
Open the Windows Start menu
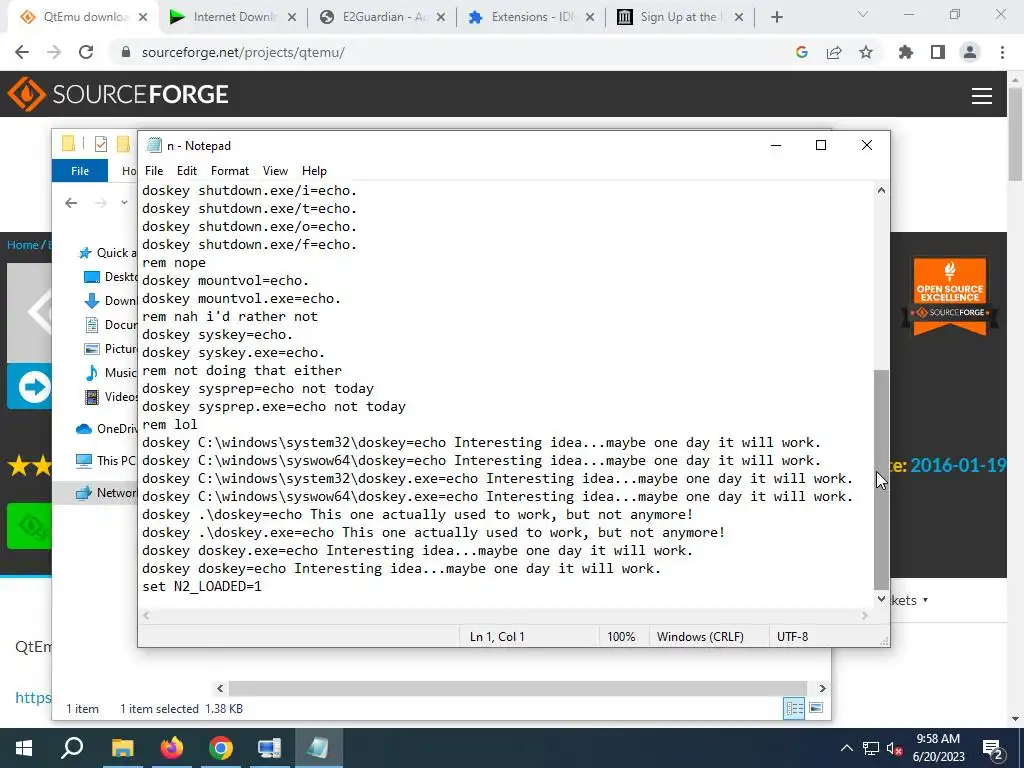(24, 748)
